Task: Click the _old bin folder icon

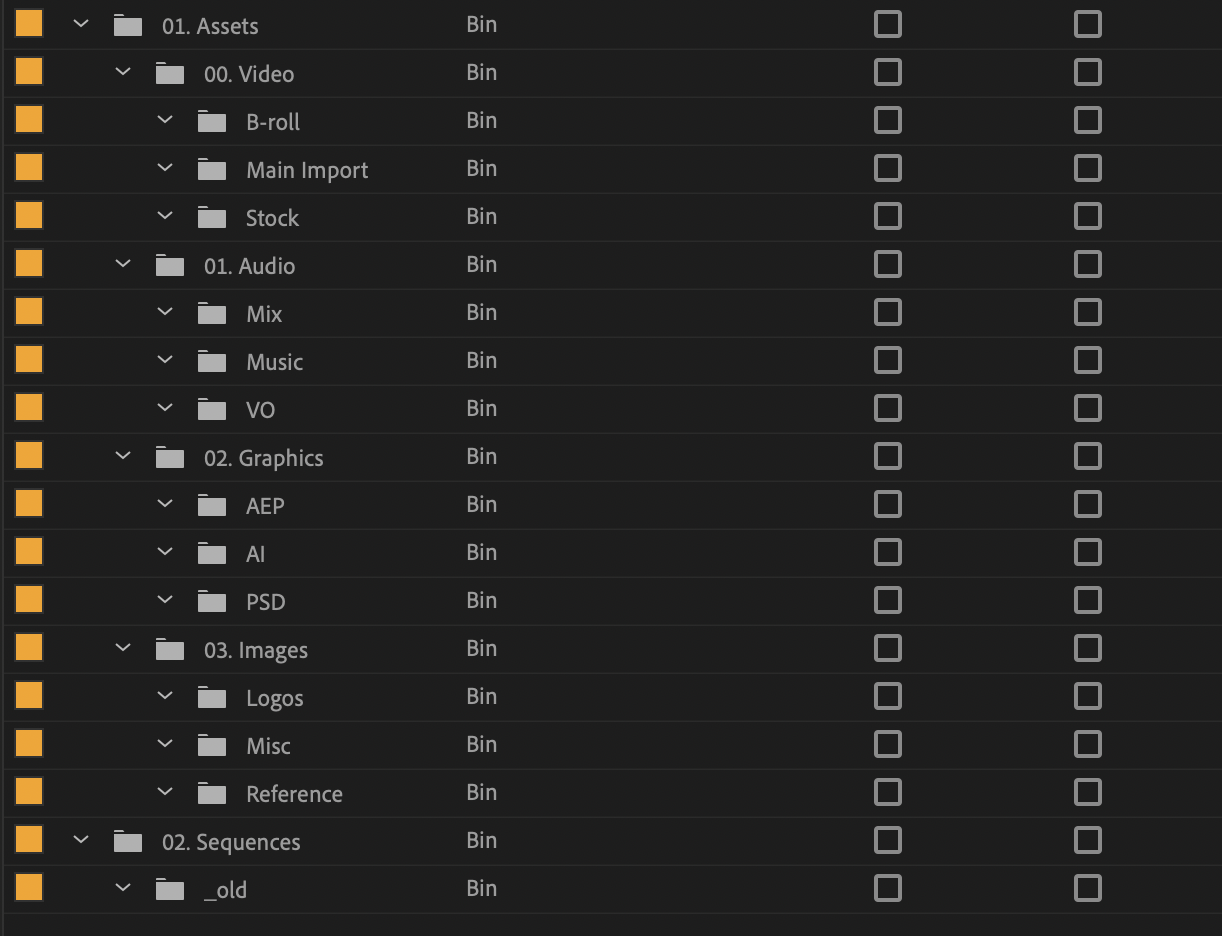Action: 170,889
